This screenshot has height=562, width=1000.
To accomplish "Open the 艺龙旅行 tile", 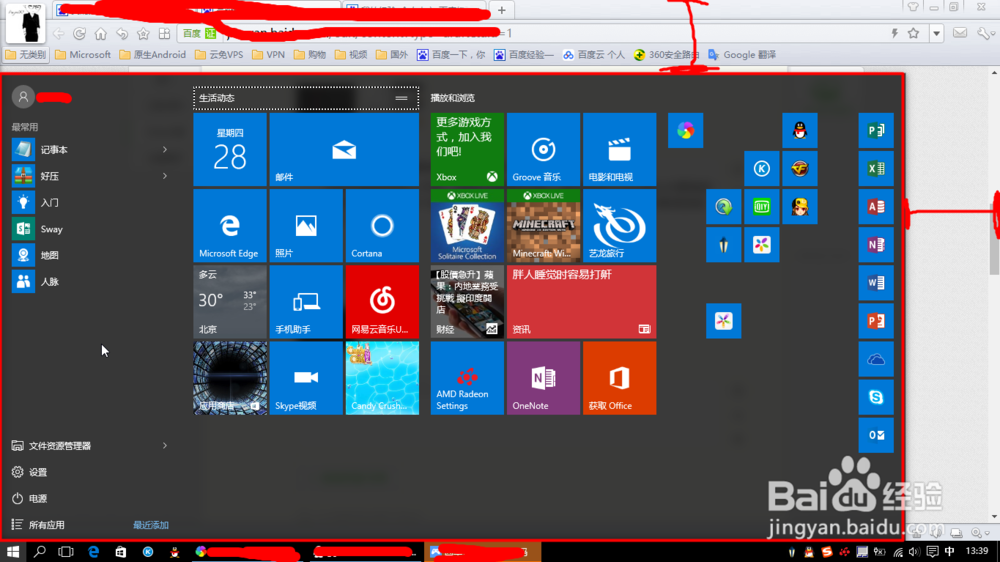I will (619, 226).
